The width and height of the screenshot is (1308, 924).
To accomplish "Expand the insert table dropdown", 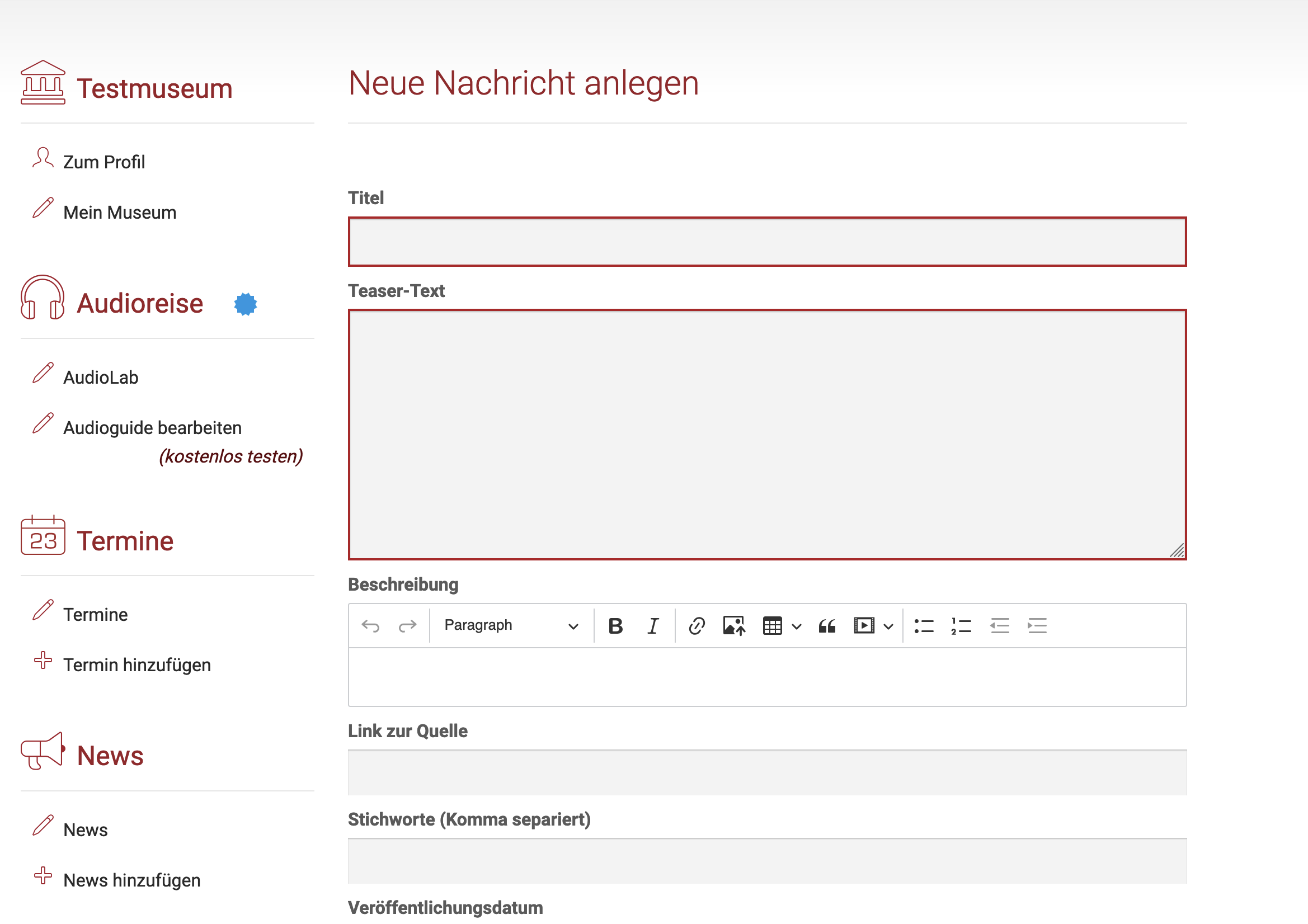I will point(797,626).
